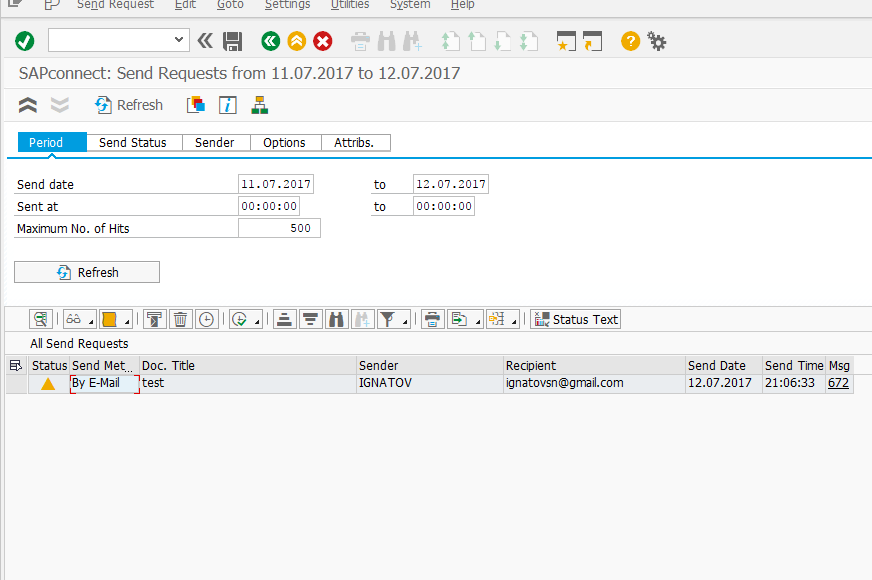Click the Maximum No. of Hits field
The width and height of the screenshot is (872, 580).
point(279,228)
